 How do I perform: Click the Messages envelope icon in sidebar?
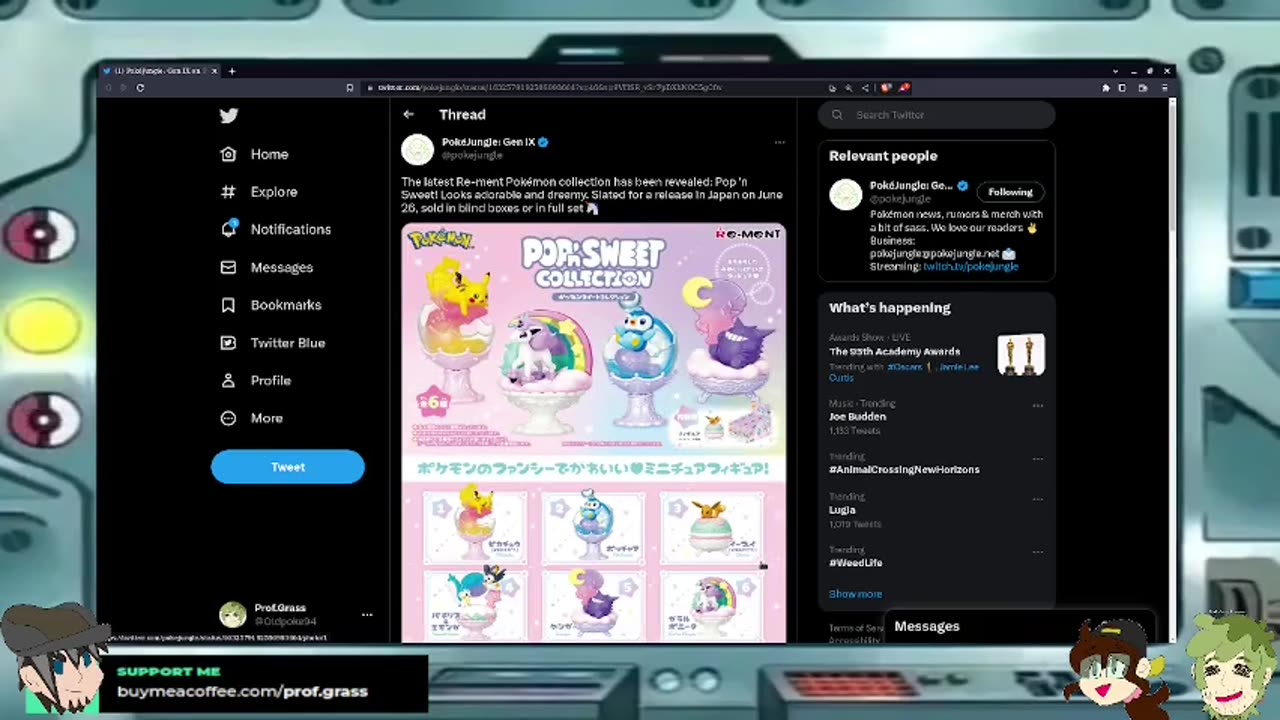coord(228,267)
